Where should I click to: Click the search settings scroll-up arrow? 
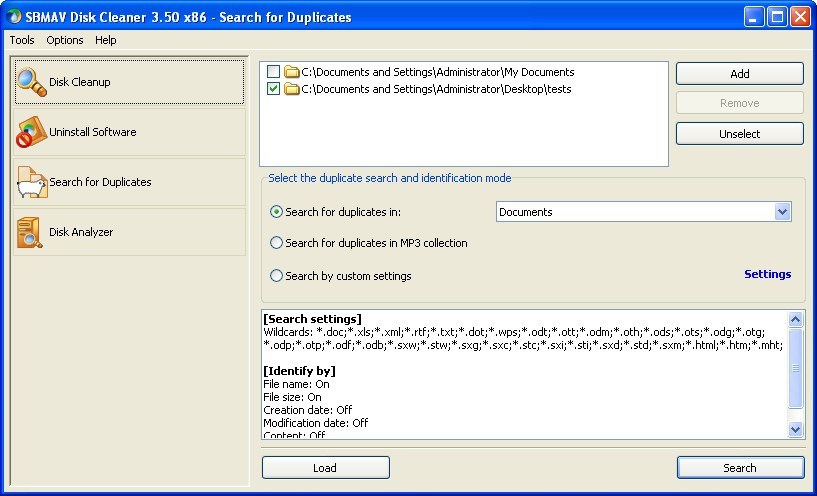(x=795, y=319)
